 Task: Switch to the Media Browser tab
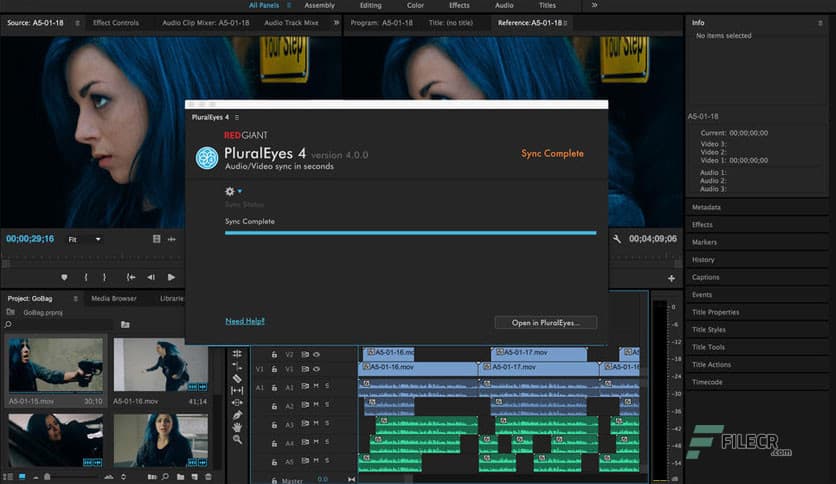click(113, 298)
